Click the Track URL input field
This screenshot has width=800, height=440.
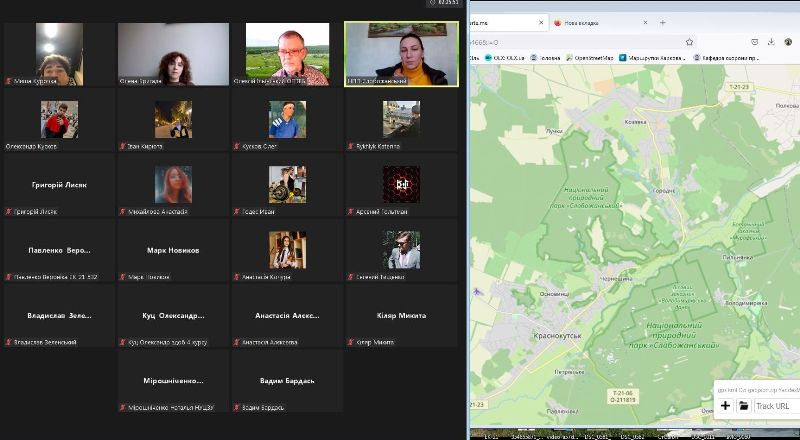[776, 406]
